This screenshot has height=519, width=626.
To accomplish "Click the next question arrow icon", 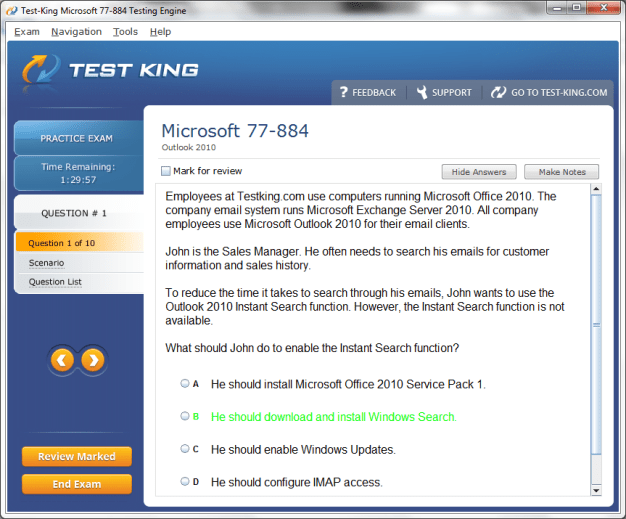I will coord(93,361).
